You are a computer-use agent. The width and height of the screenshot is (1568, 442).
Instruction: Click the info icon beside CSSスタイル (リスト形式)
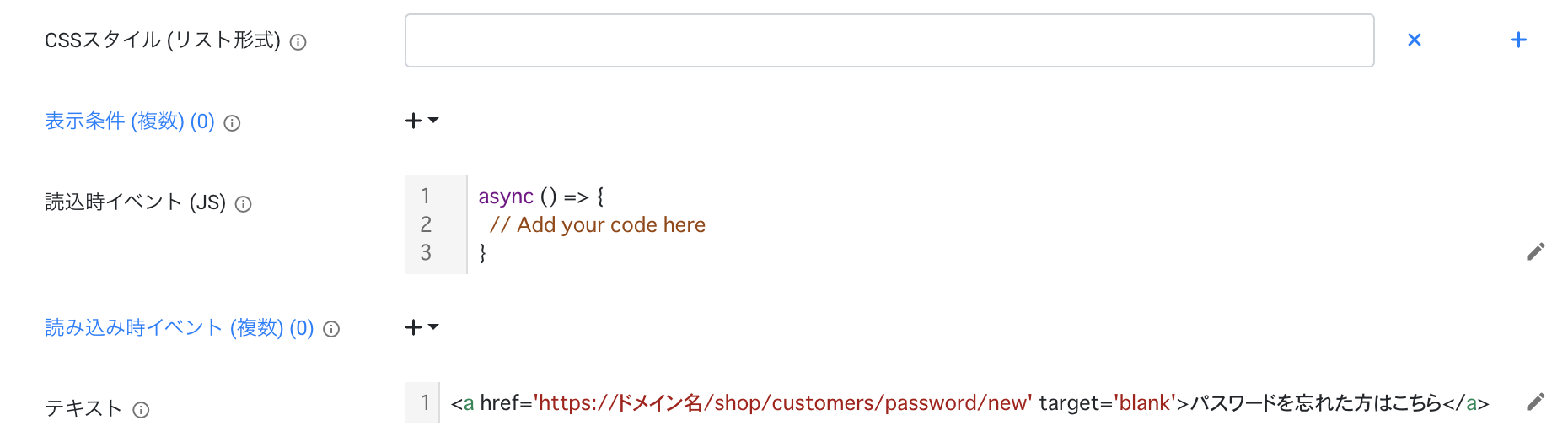[x=298, y=42]
